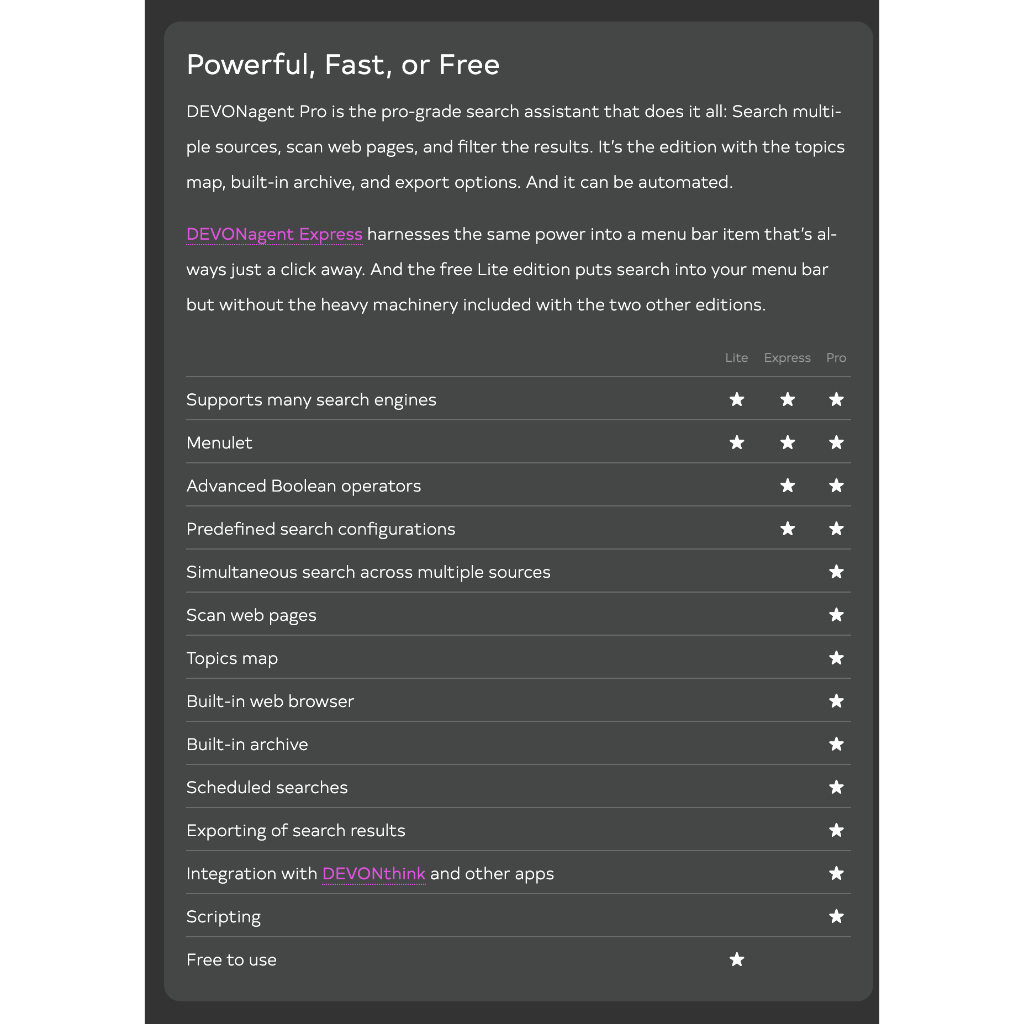This screenshot has width=1024, height=1024.
Task: Click star for Exporting of search results
Action: click(x=837, y=830)
